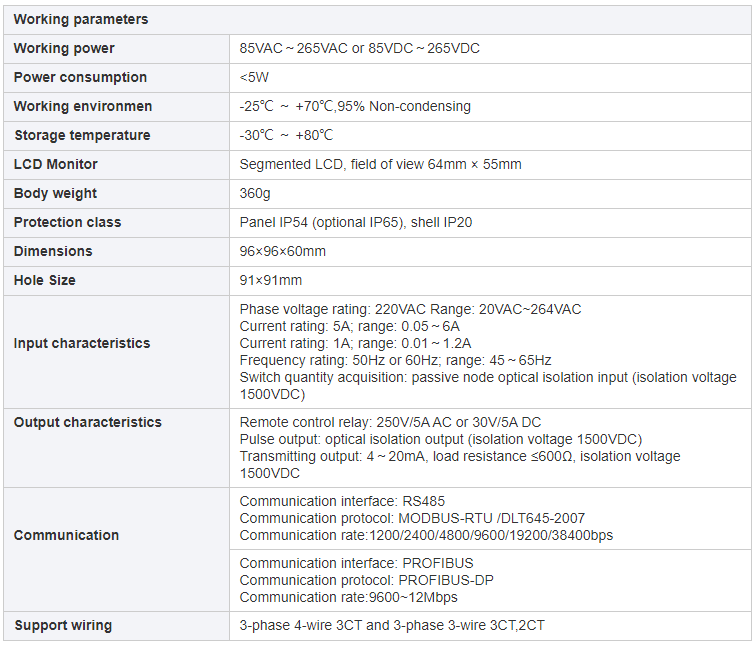755x645 pixels.
Task: Click the -30℃ ~ +80℃ storage value
Action: [x=286, y=135]
